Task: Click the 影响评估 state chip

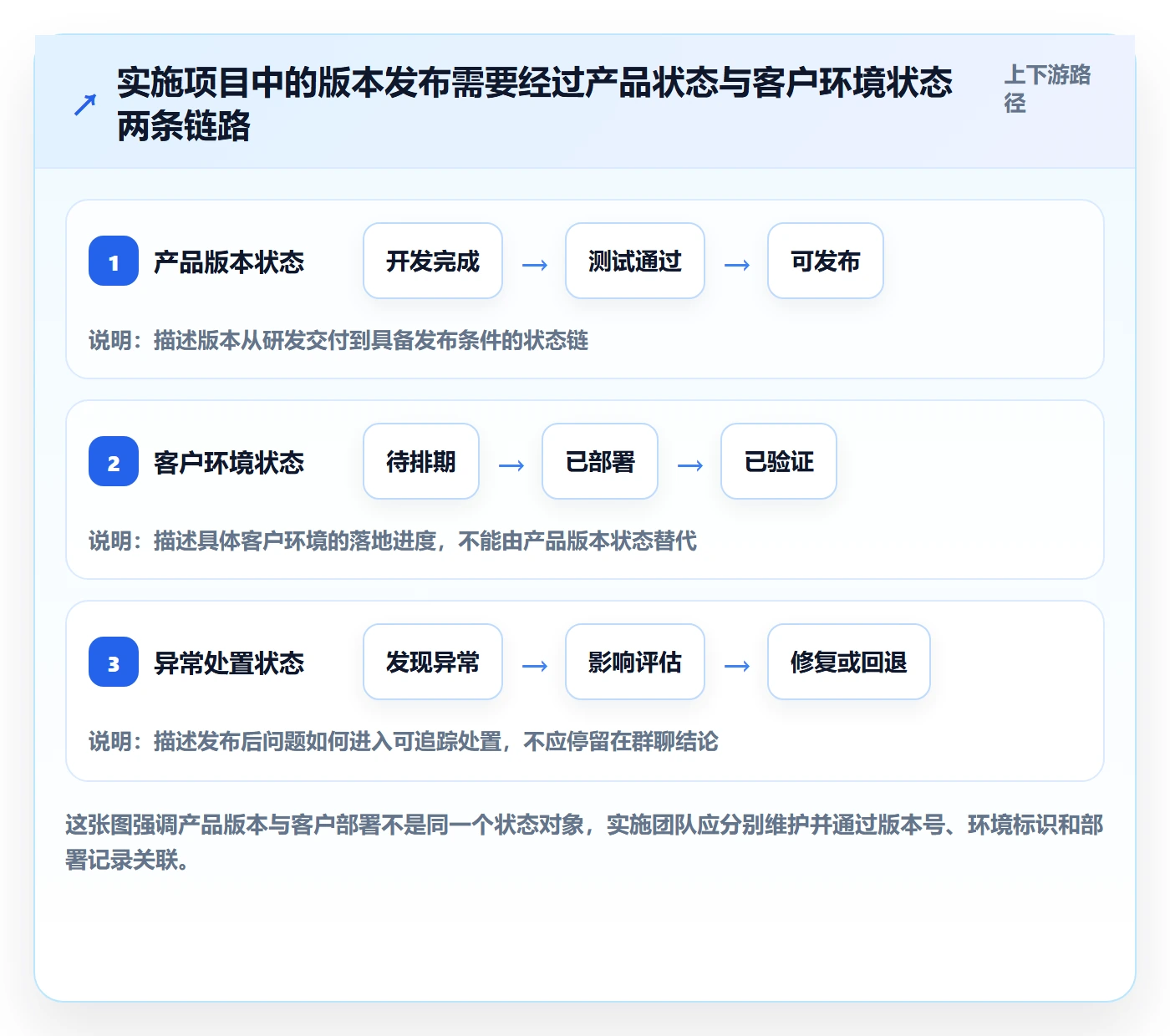Action: [x=635, y=662]
